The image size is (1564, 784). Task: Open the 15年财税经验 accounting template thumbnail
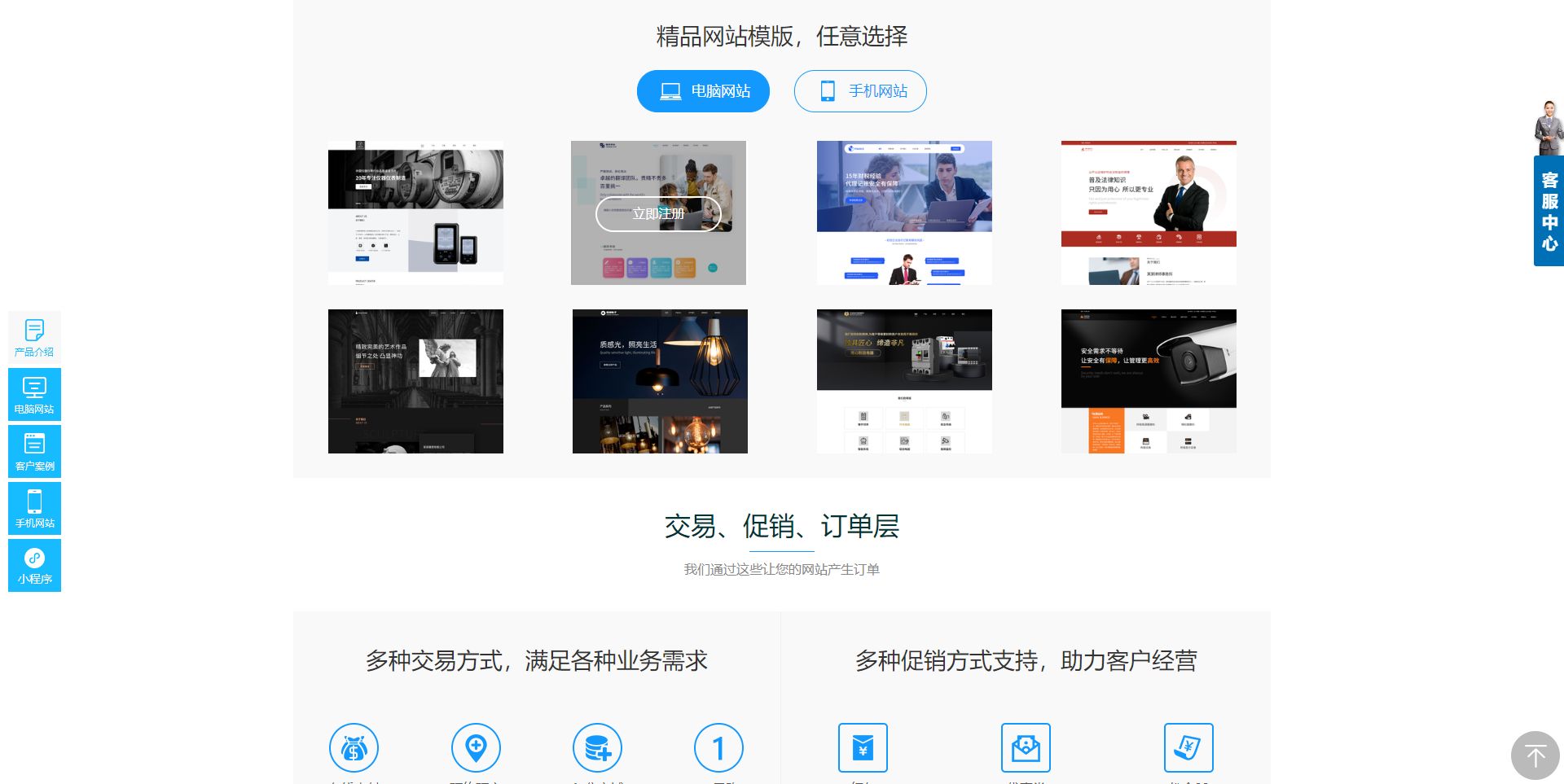point(904,212)
